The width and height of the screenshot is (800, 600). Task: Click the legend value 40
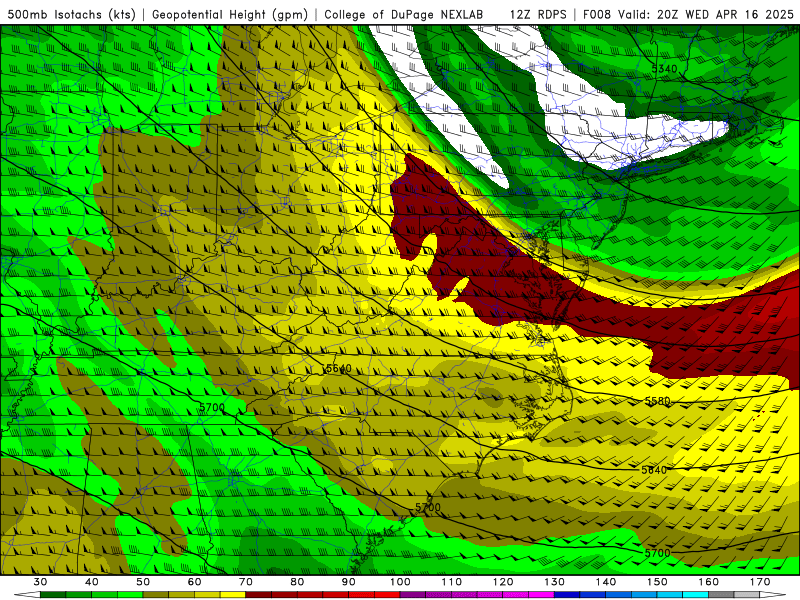[x=91, y=582]
